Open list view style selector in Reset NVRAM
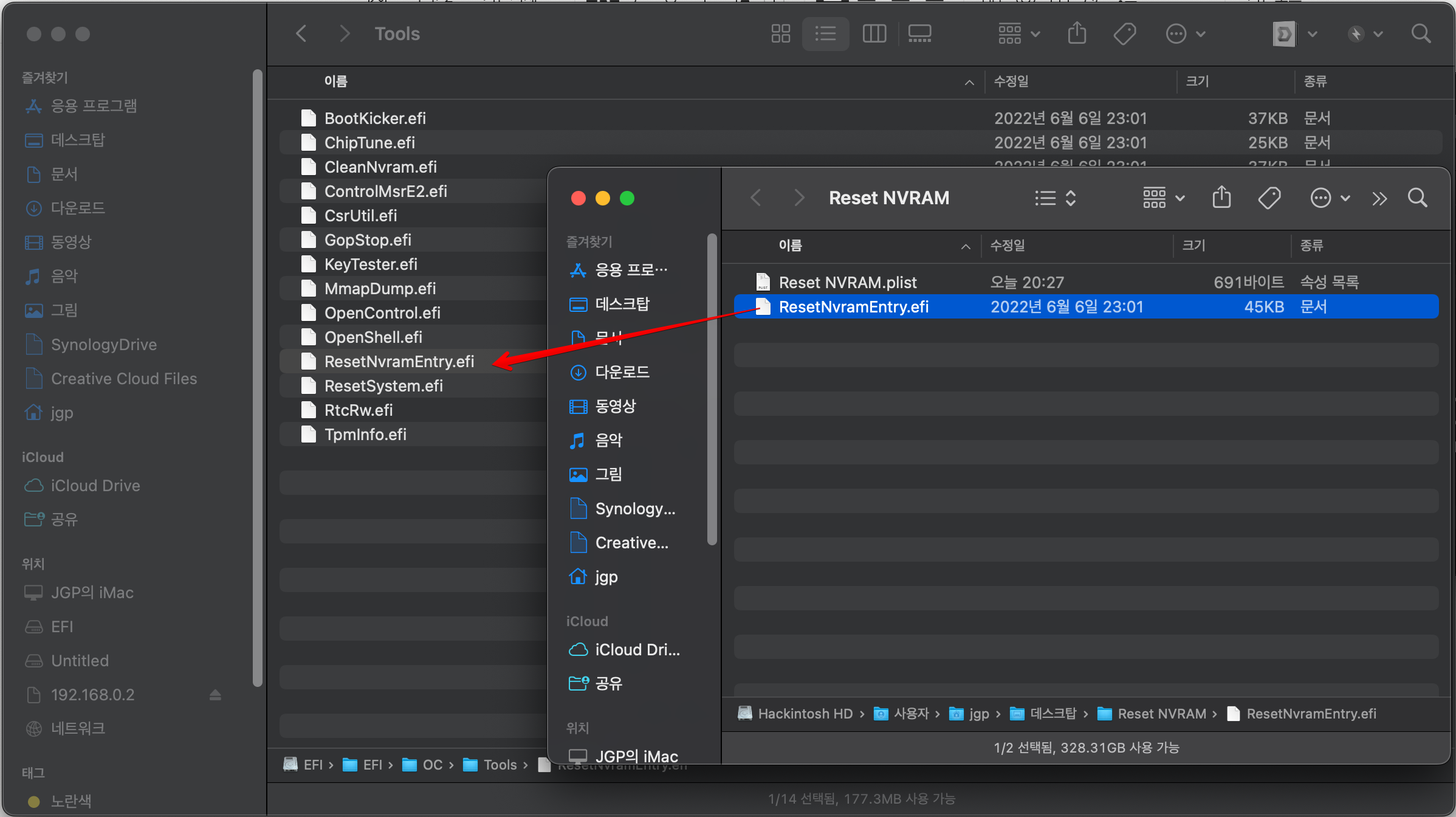This screenshot has width=1456, height=817. pos(1056,198)
